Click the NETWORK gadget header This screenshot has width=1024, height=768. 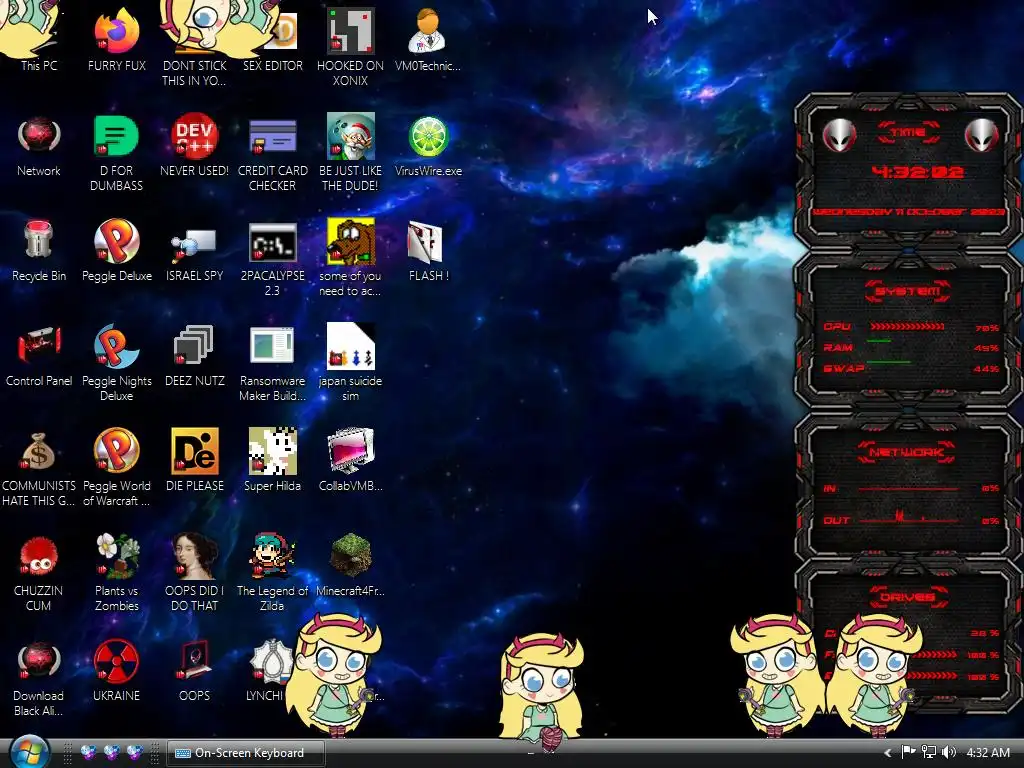(907, 452)
